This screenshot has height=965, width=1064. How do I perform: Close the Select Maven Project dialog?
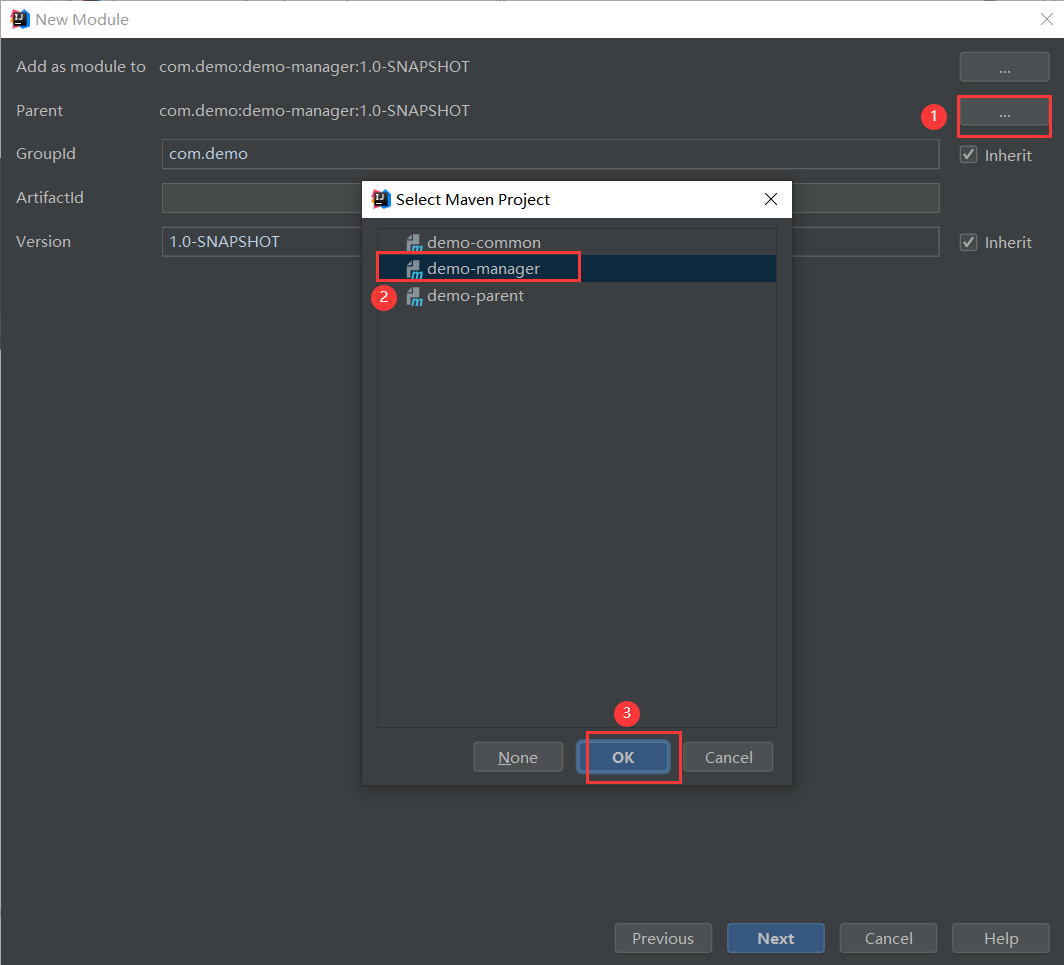click(x=771, y=199)
